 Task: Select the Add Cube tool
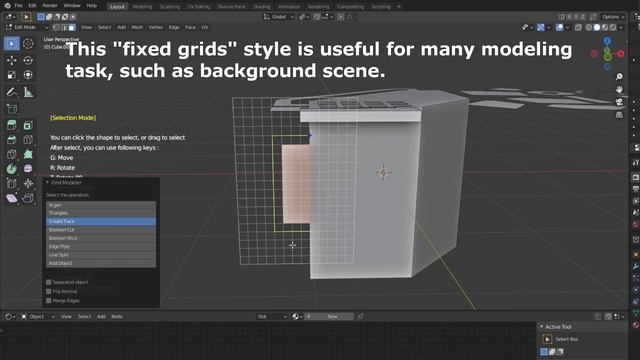pos(11,109)
